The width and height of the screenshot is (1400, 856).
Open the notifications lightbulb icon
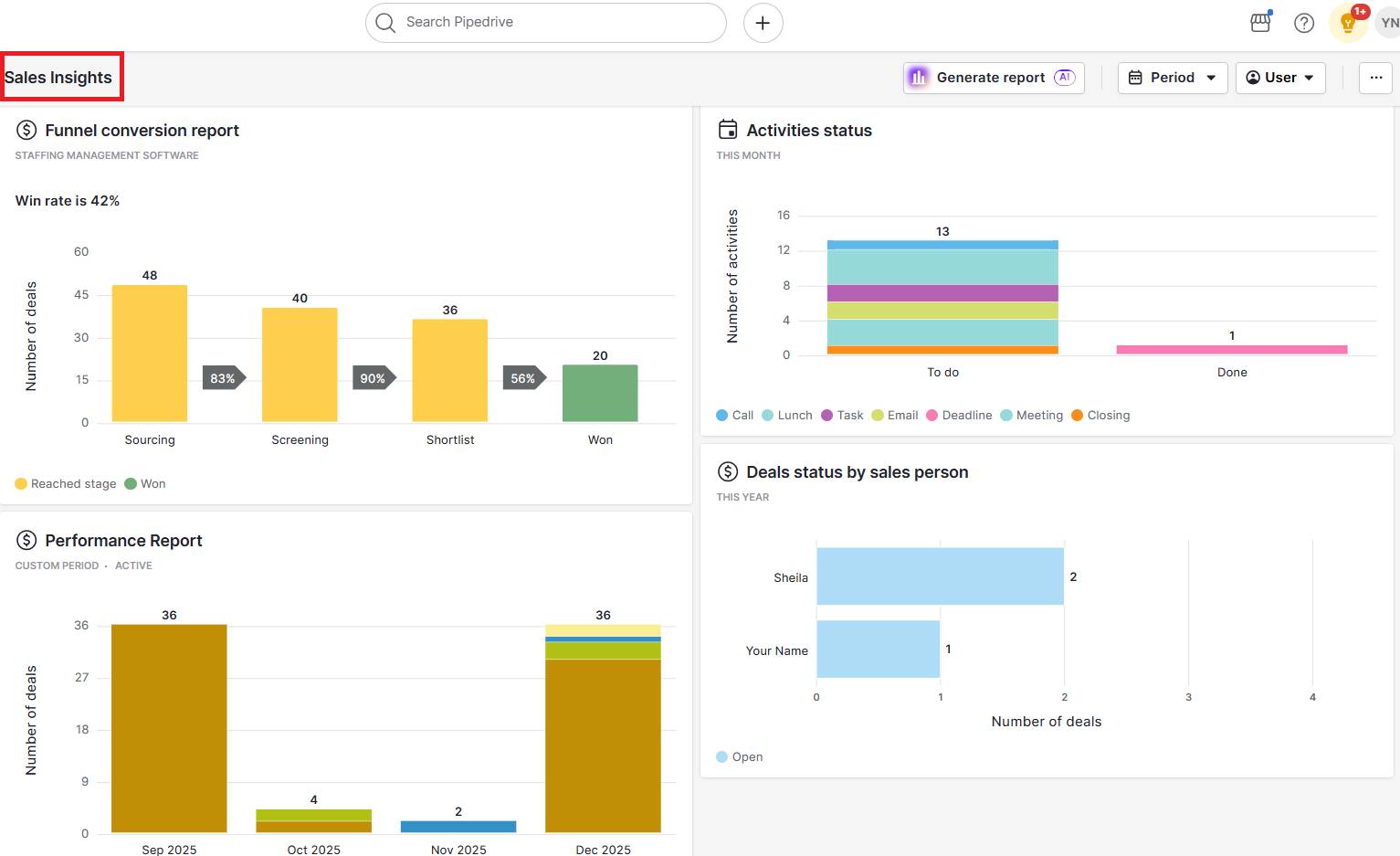(x=1348, y=22)
